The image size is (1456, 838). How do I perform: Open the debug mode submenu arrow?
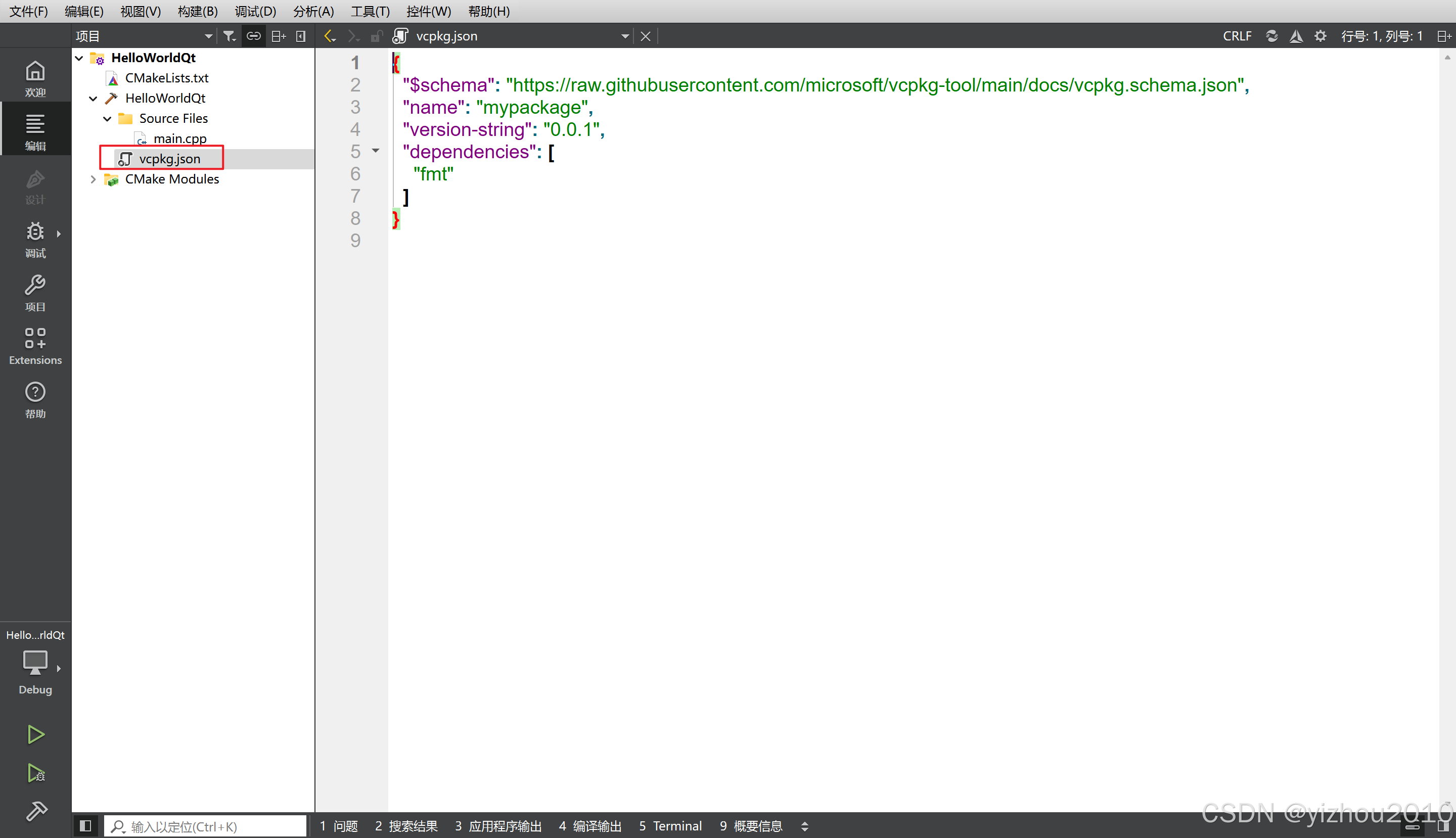click(x=58, y=234)
